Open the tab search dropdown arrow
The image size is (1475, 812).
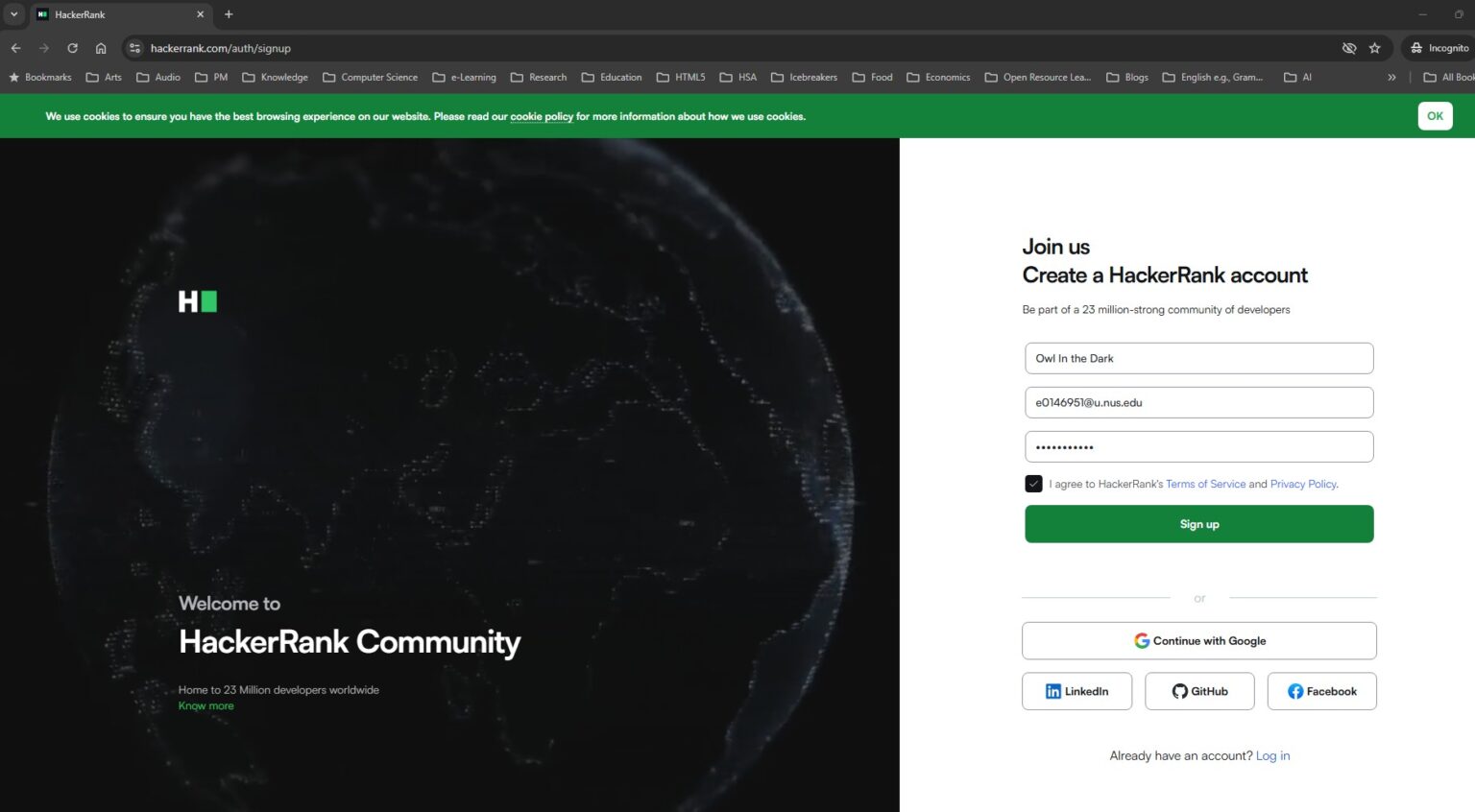click(x=13, y=14)
